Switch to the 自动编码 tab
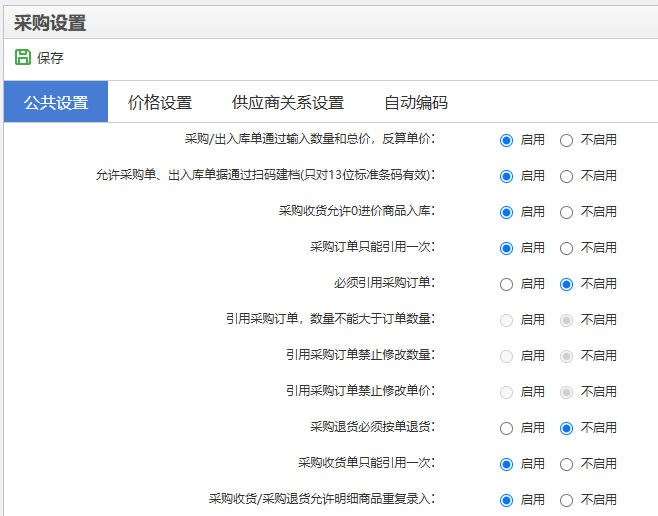Image resolution: width=658 pixels, height=516 pixels. point(416,102)
